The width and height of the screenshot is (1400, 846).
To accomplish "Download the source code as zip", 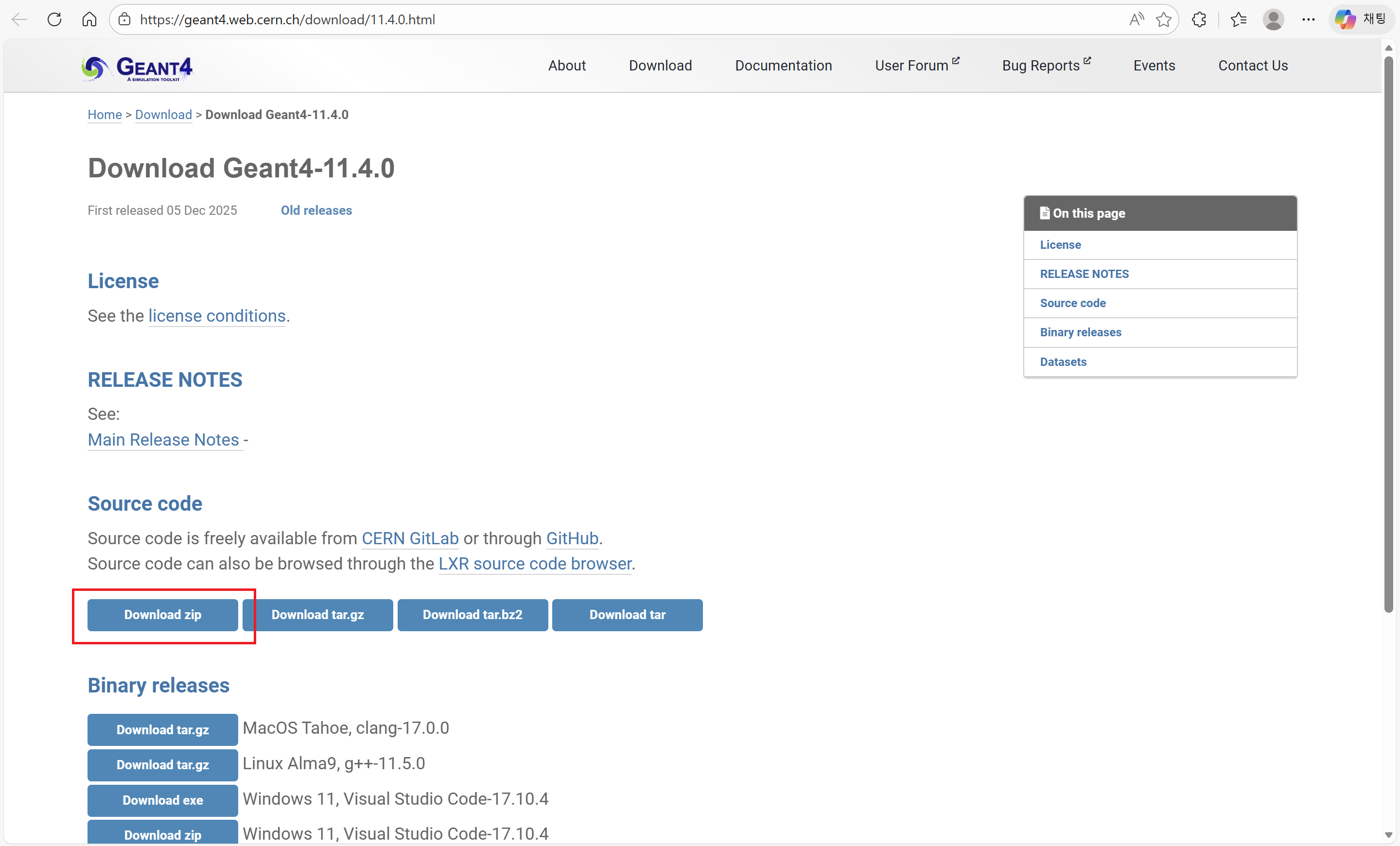I will (x=162, y=615).
